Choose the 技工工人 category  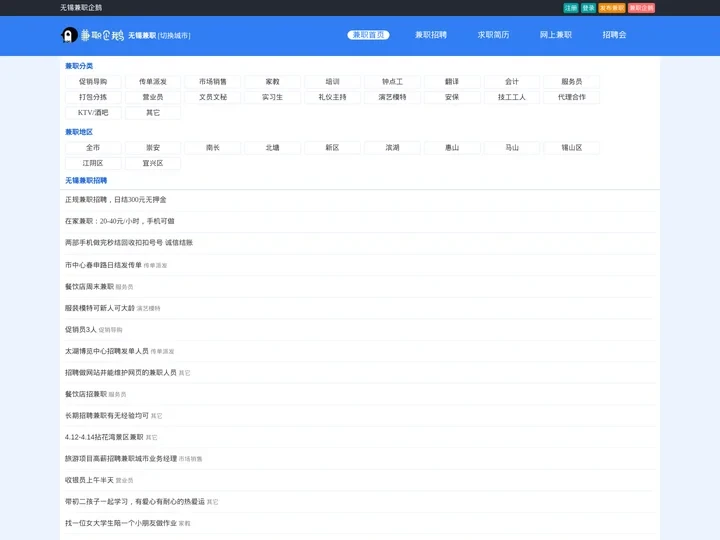coord(512,97)
